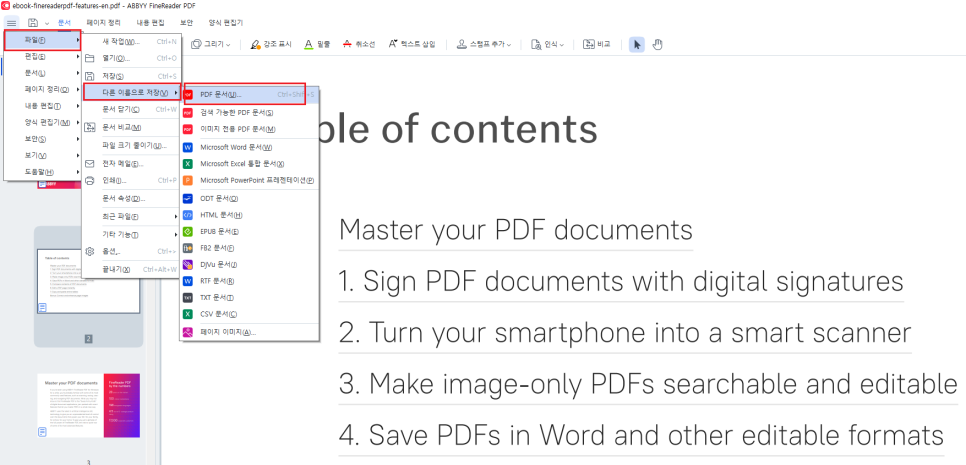Save as 검색 가능한 PDF 문서(S)

[250, 113]
